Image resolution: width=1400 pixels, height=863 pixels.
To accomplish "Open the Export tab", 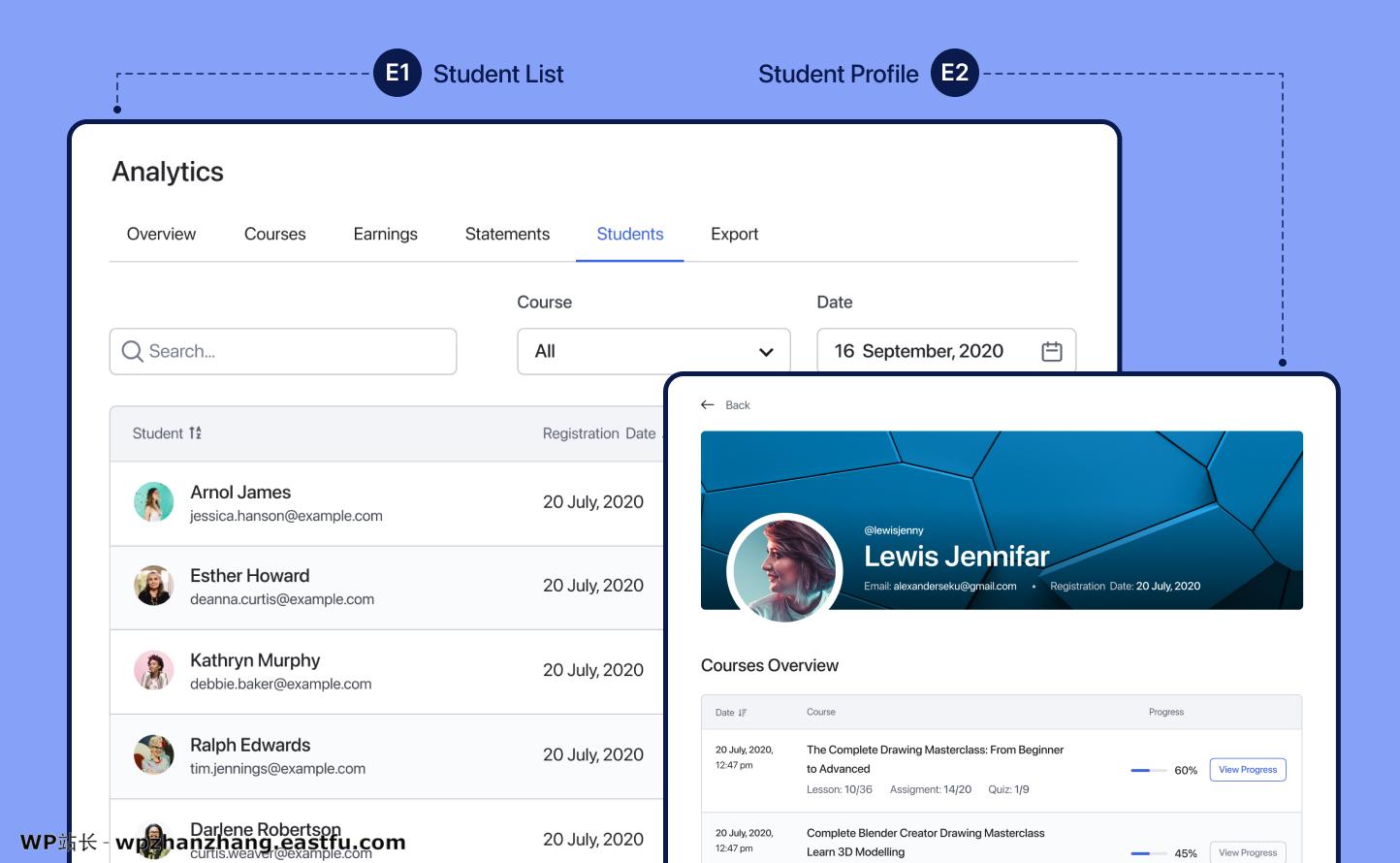I will pos(734,234).
